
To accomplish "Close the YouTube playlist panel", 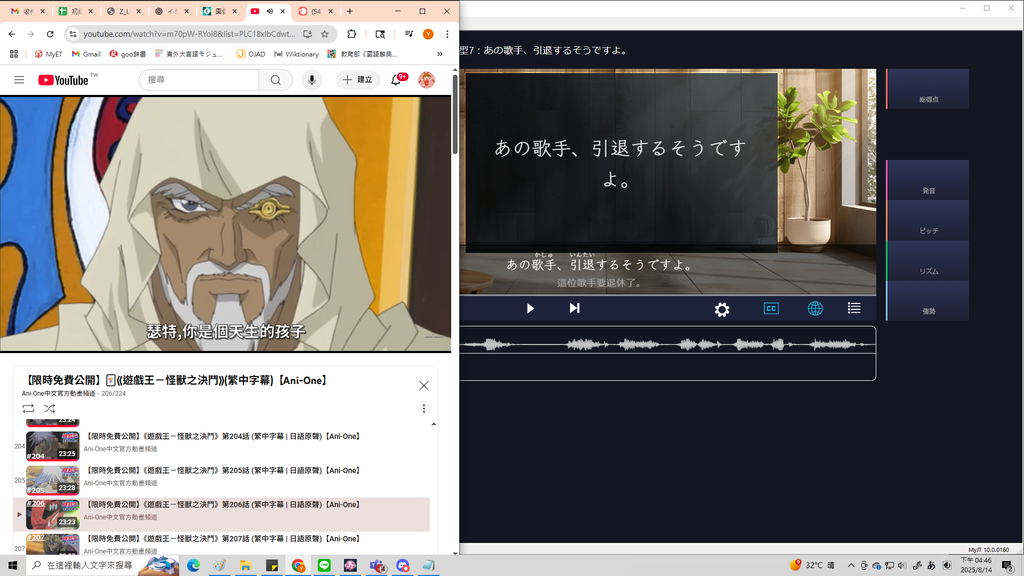I will [x=424, y=385].
